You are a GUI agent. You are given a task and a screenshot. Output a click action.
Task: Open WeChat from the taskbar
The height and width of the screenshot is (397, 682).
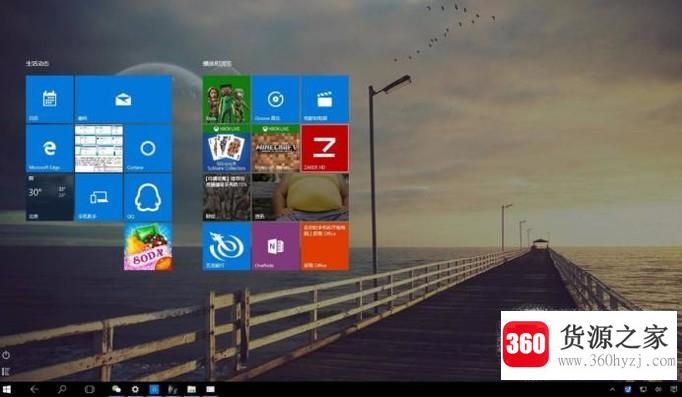click(116, 390)
